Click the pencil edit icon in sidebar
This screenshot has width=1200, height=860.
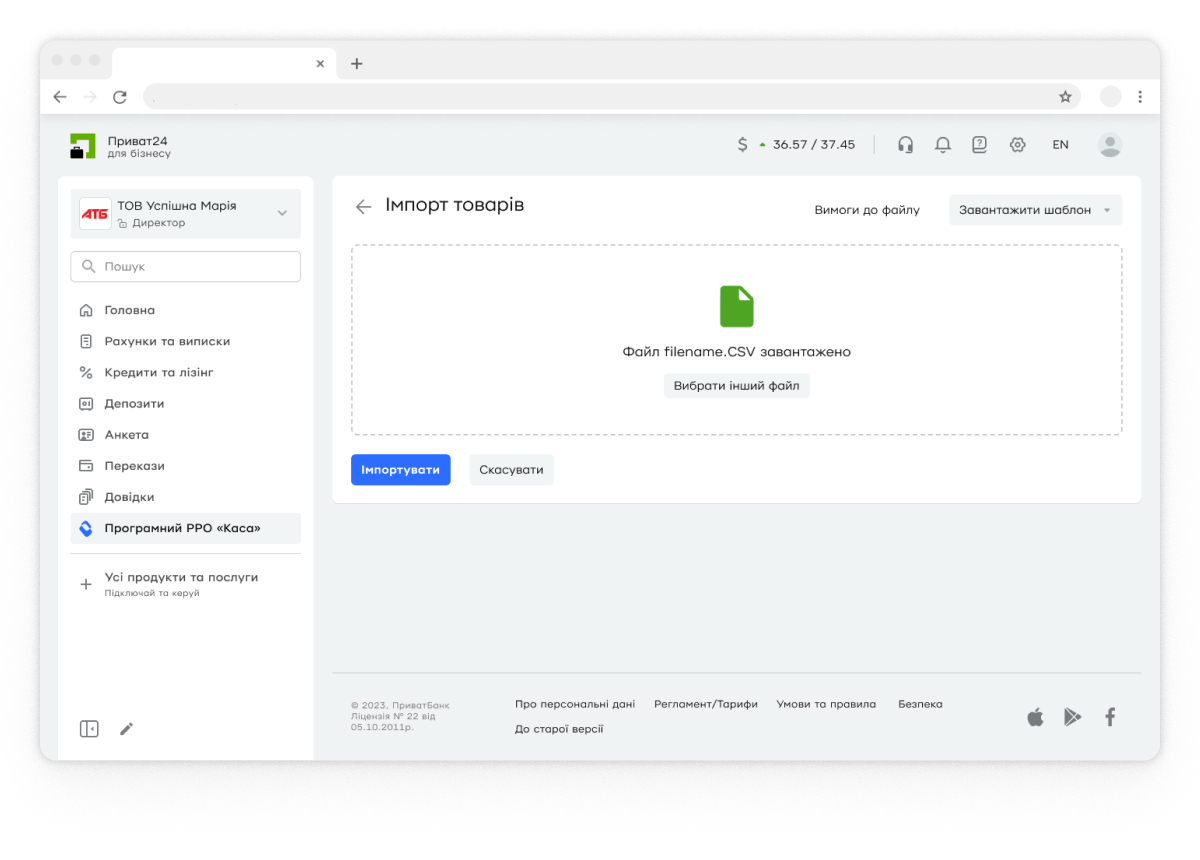pyautogui.click(x=126, y=729)
